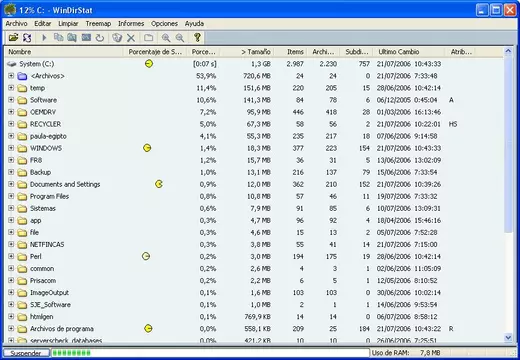Sort by the Ultimo Cambio column header
This screenshot has height=360, width=520.
tap(409, 52)
